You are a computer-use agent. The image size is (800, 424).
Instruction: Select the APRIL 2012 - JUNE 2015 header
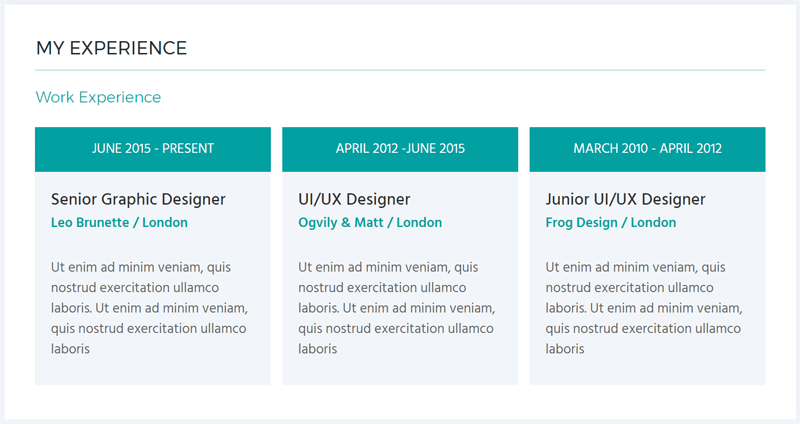pyautogui.click(x=400, y=148)
